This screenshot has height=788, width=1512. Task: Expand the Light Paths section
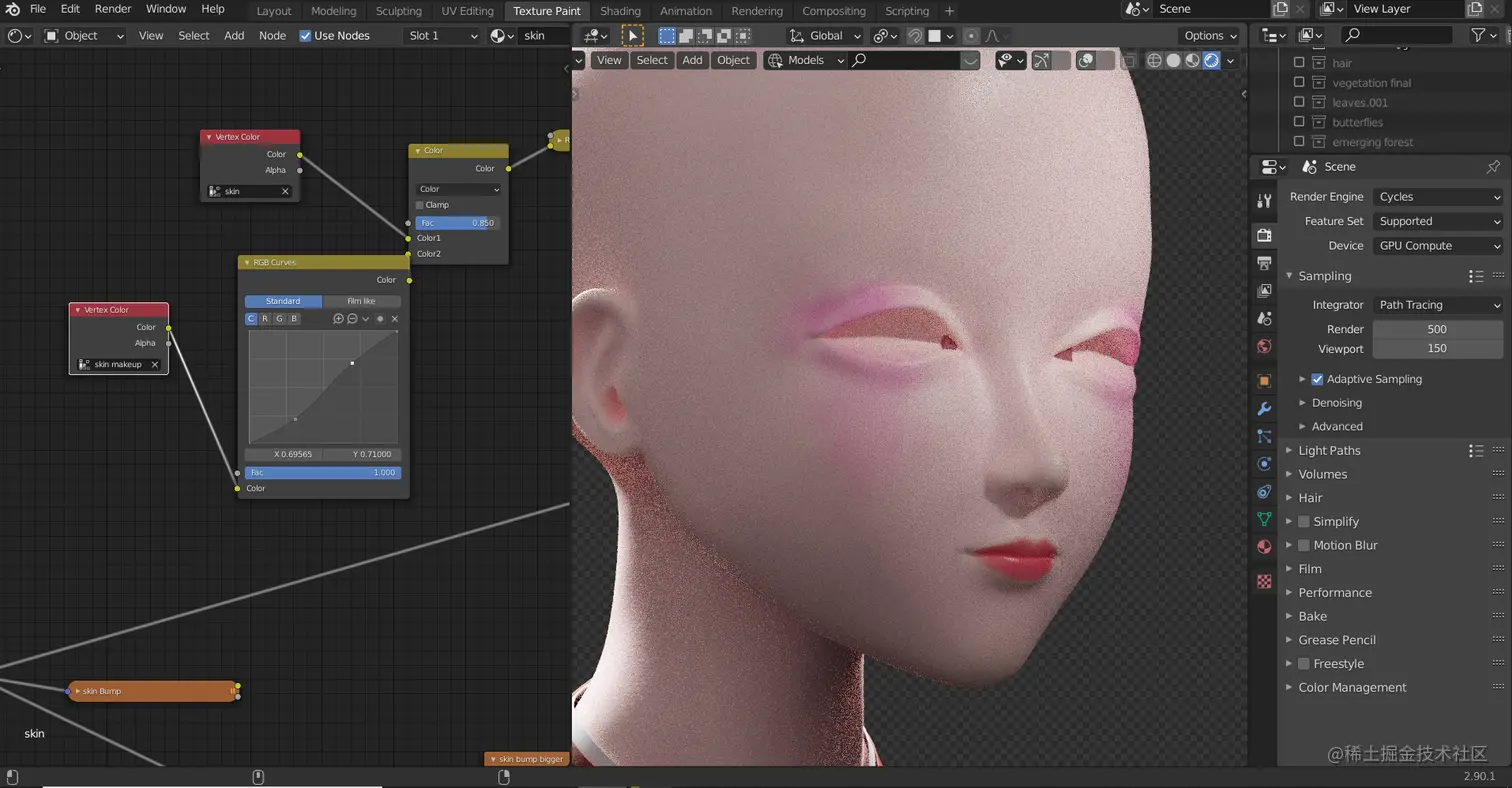(x=1330, y=450)
